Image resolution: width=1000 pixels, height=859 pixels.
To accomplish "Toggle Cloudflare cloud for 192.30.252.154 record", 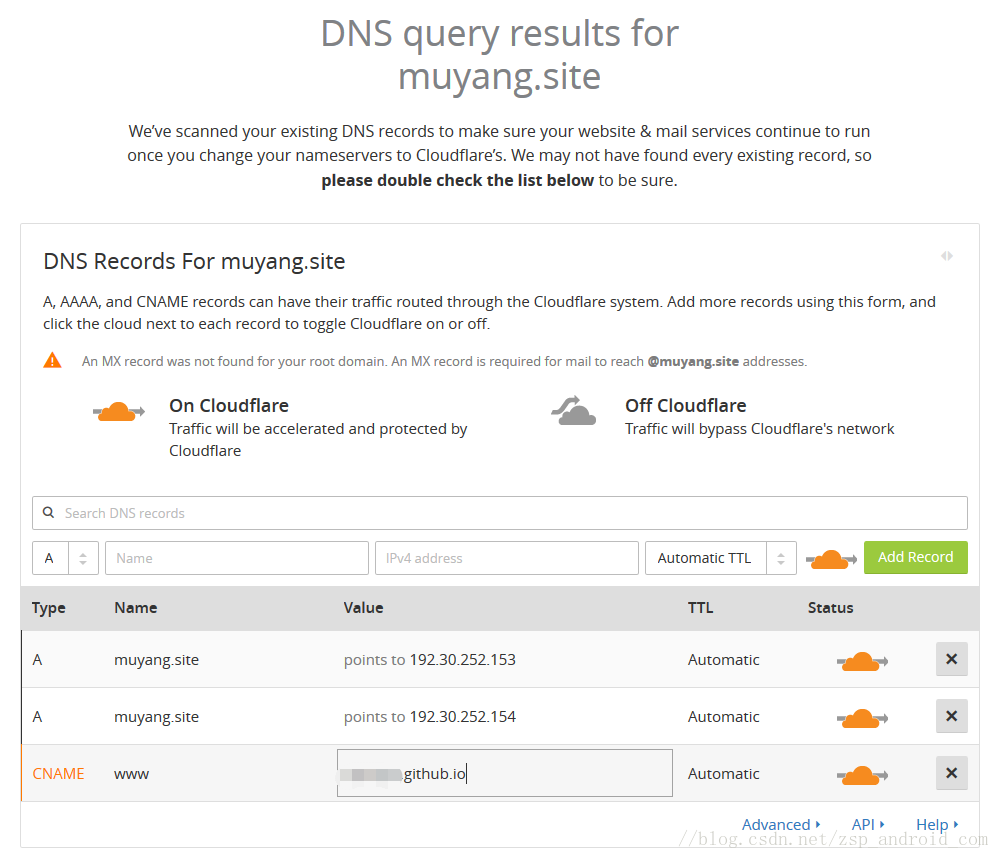I will click(862, 718).
